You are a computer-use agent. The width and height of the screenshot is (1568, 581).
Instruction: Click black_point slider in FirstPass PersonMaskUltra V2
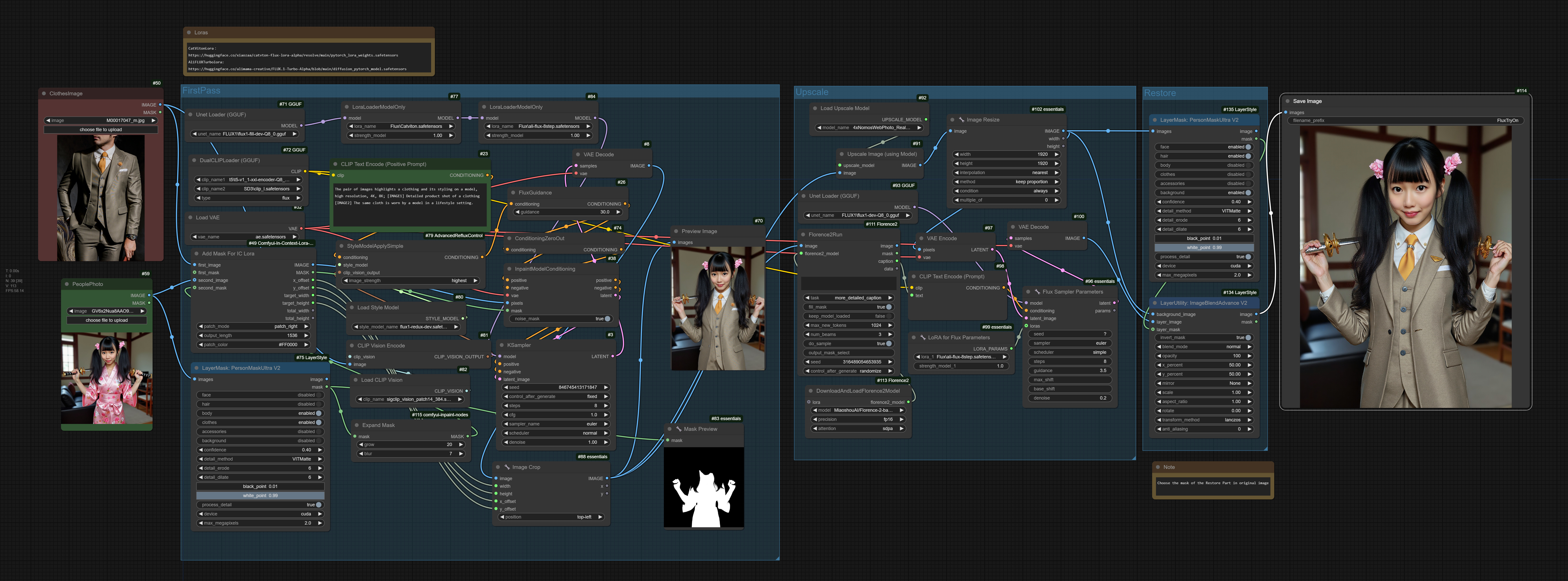tap(260, 487)
